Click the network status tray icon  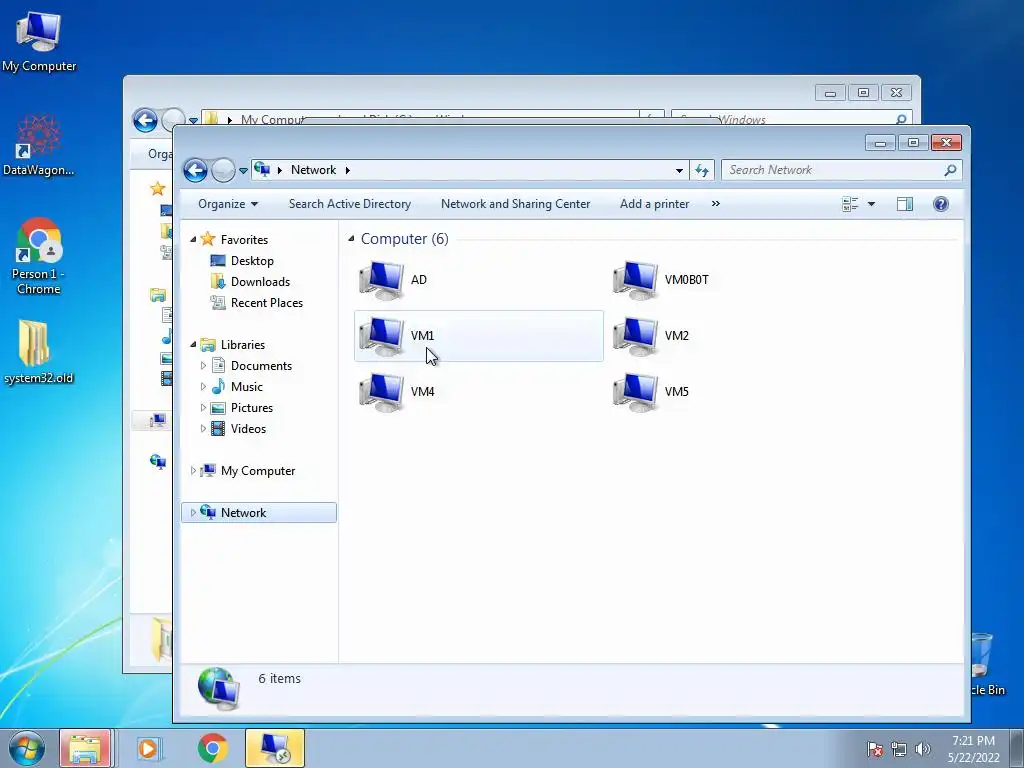(x=899, y=749)
